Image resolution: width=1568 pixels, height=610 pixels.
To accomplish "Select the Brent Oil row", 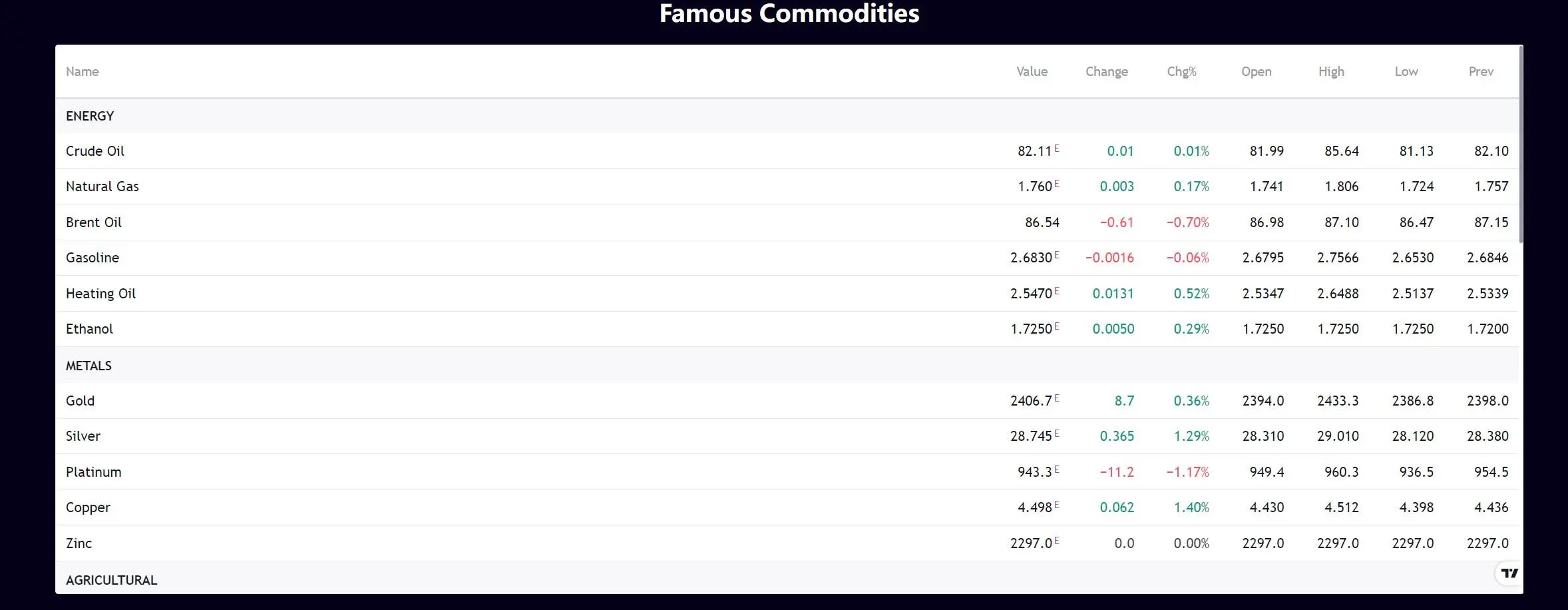I will tap(787, 222).
